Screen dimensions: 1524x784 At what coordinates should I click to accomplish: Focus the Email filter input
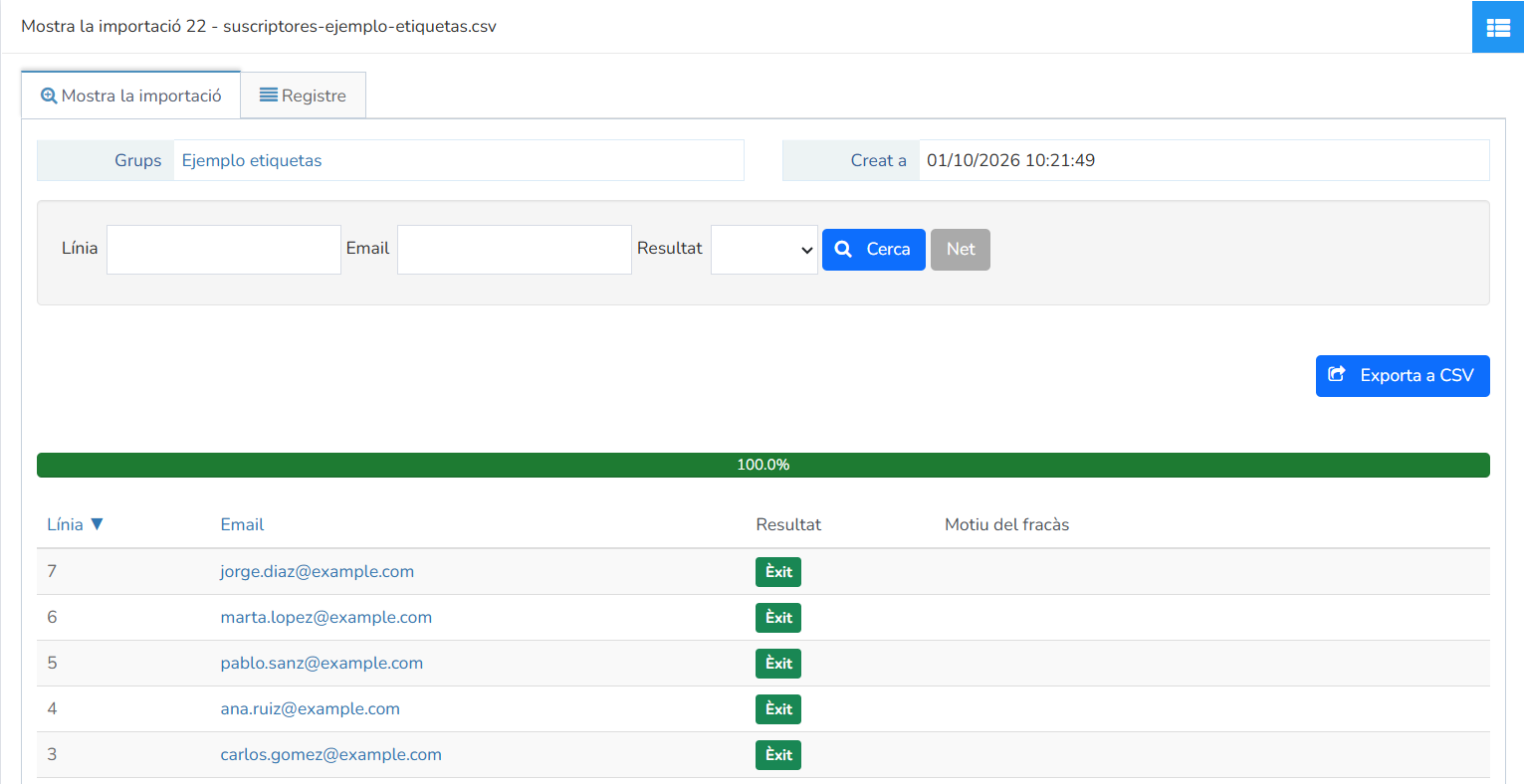tap(514, 249)
